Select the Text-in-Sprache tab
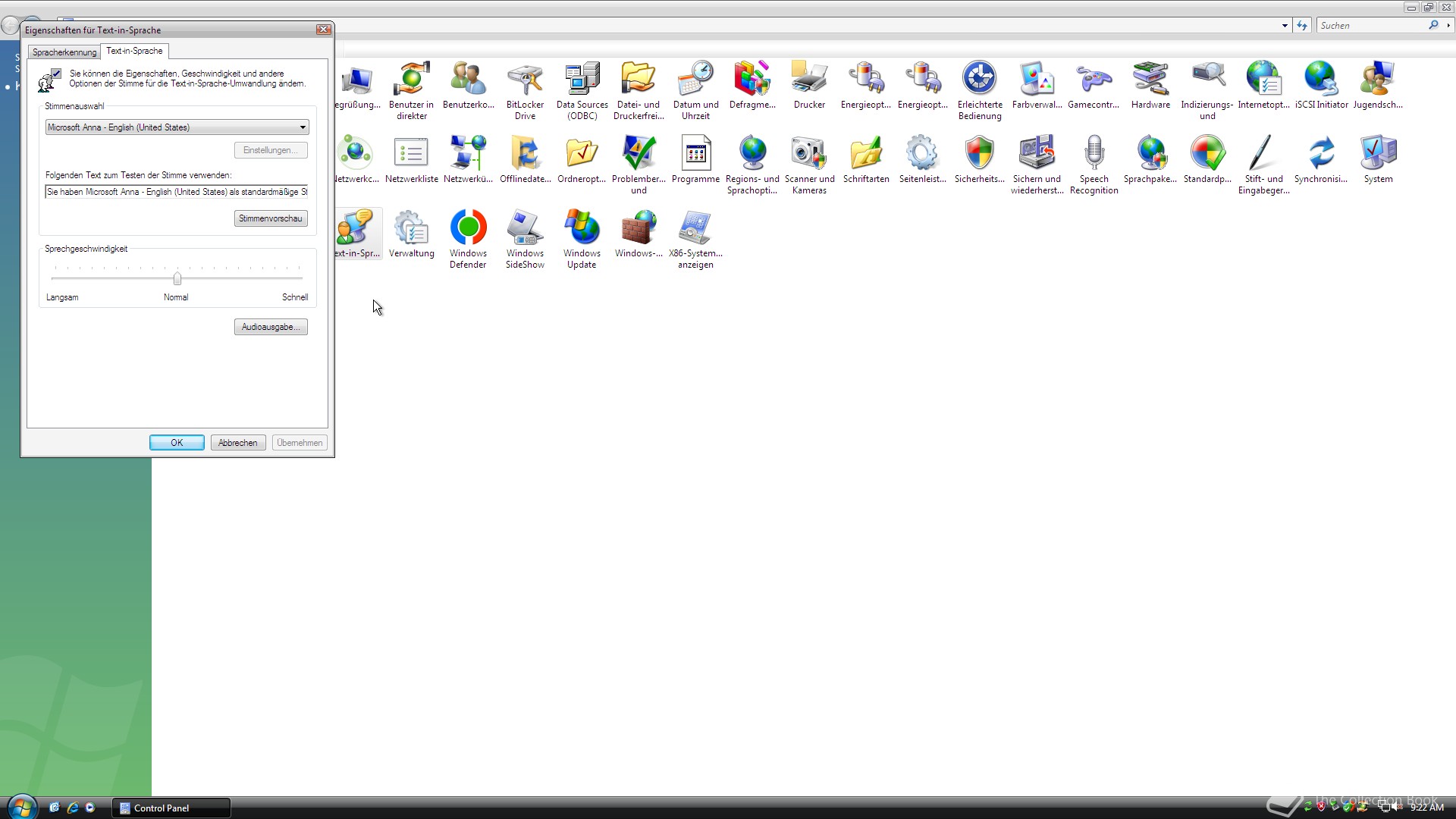This screenshot has height=819, width=1456. pyautogui.click(x=134, y=51)
